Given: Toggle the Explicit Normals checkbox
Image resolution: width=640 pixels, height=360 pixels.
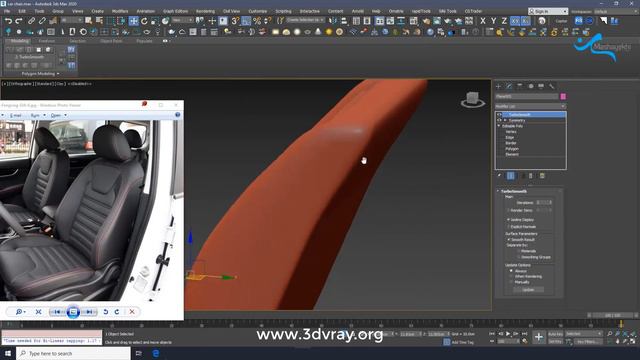Looking at the screenshot, I should pyautogui.click(x=509, y=227).
